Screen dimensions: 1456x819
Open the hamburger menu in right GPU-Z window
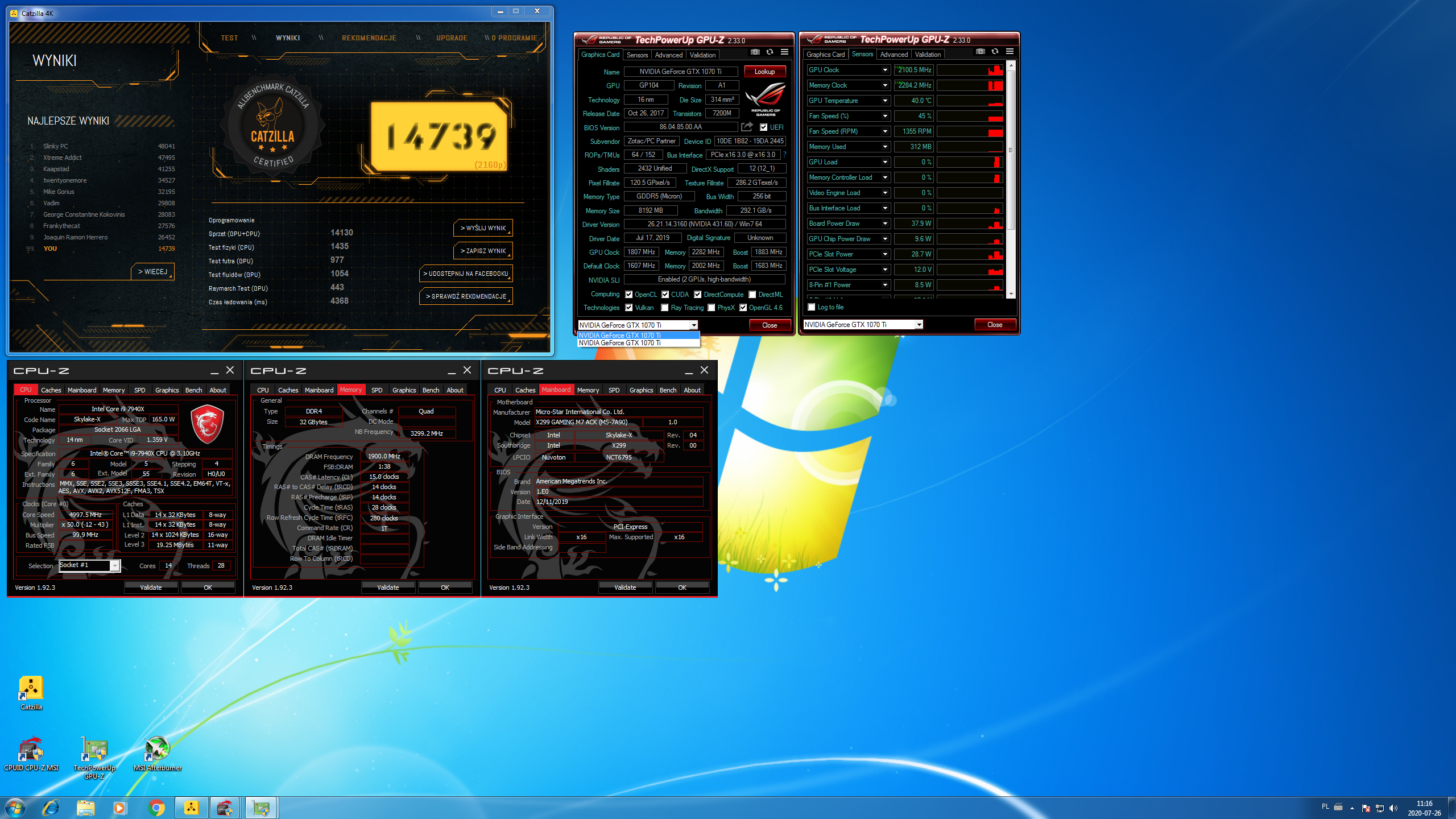1010,51
